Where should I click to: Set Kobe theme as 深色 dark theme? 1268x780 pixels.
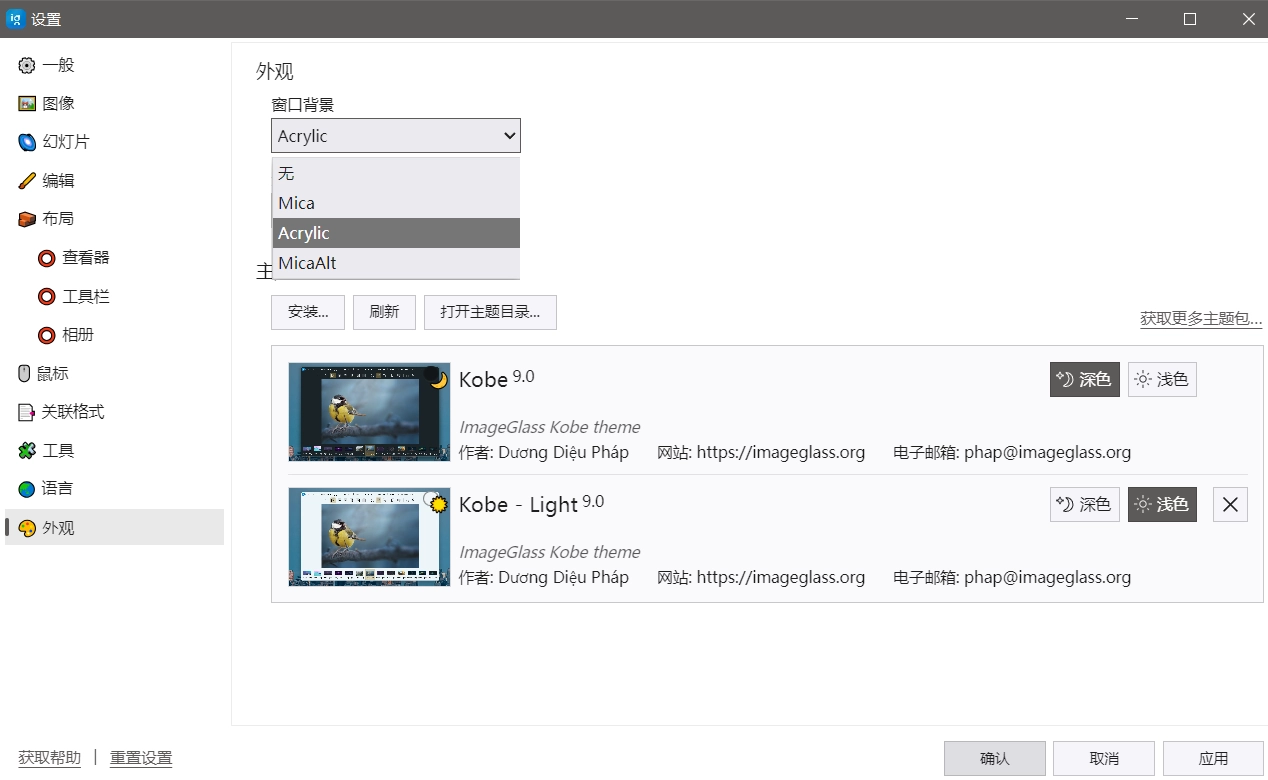click(1084, 380)
